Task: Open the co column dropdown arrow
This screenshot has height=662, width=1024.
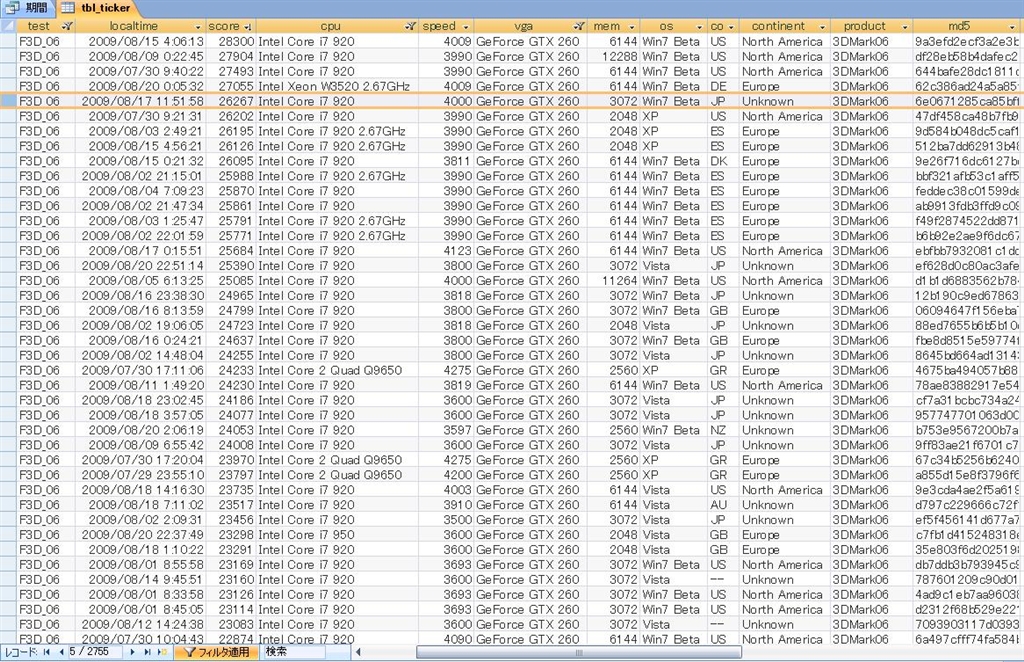Action: coord(731,27)
